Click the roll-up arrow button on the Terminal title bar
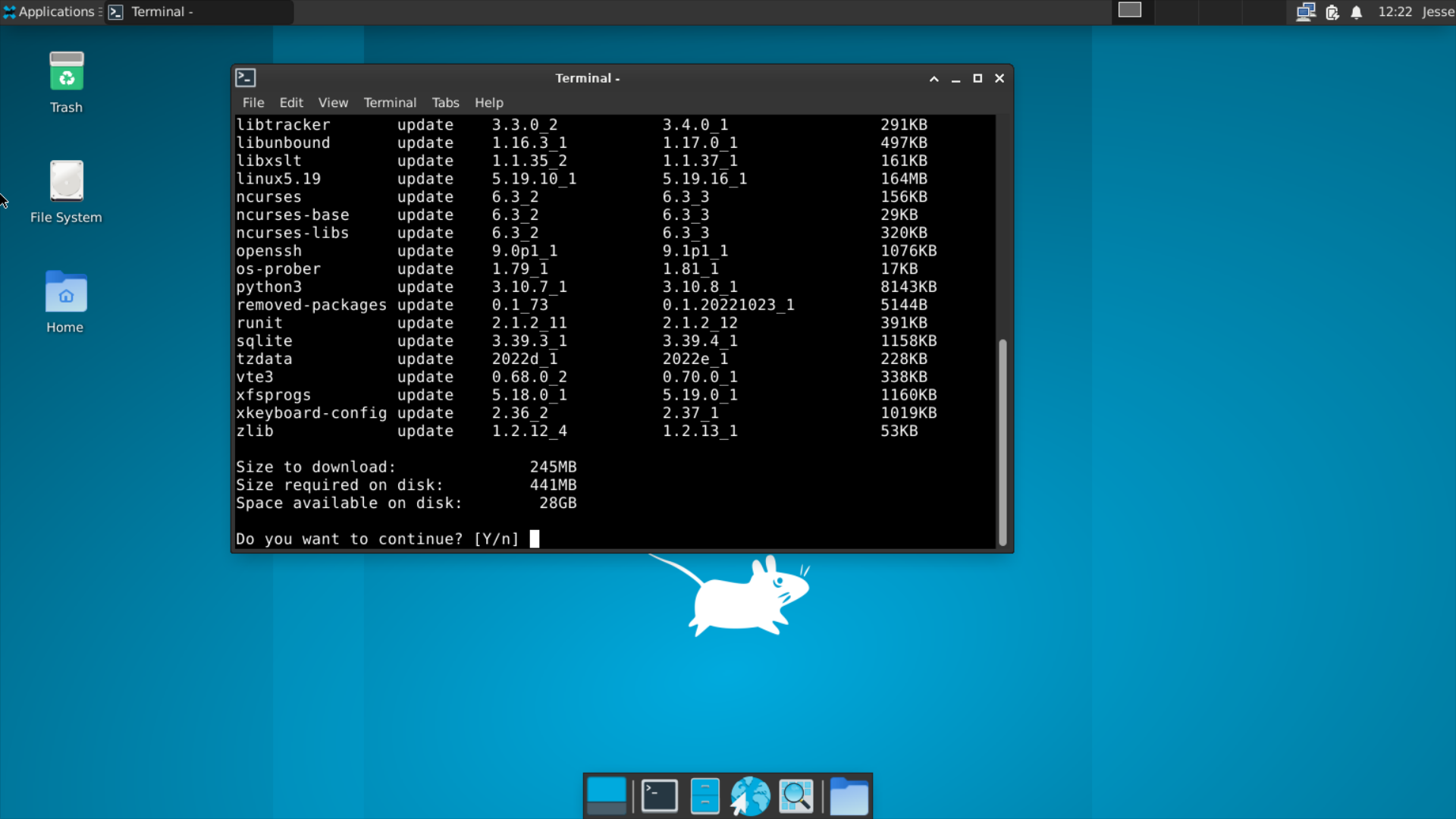 click(x=934, y=78)
